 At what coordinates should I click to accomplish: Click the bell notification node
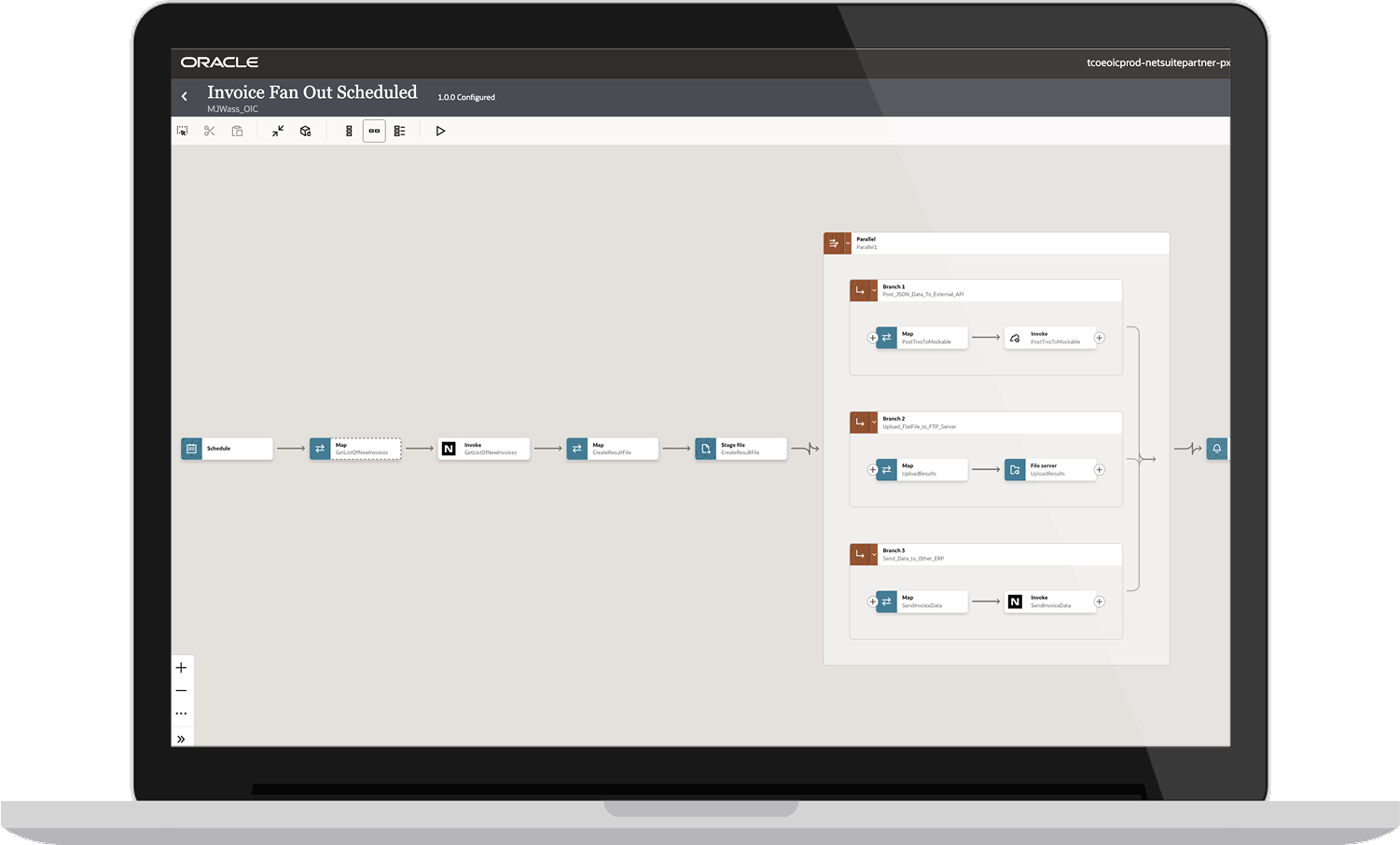pos(1216,449)
